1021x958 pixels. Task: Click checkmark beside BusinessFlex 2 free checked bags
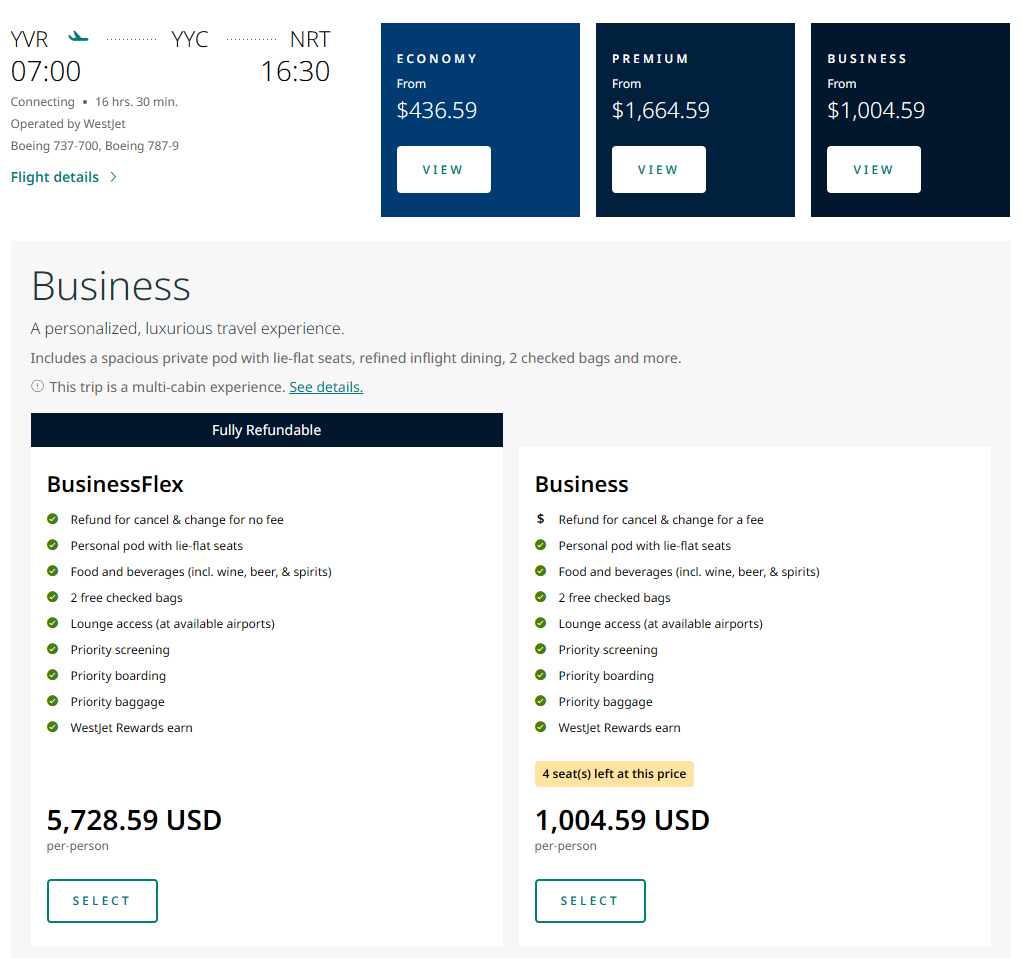pyautogui.click(x=53, y=597)
